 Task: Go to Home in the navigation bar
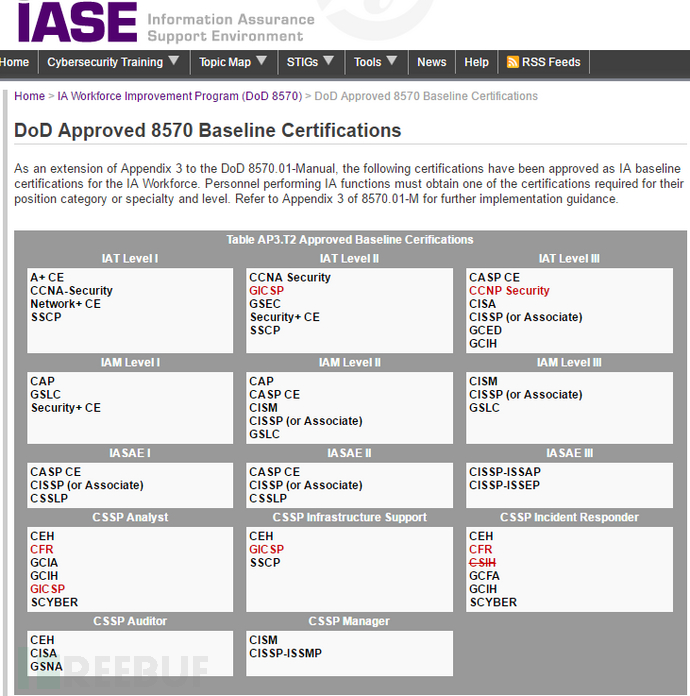click(x=14, y=62)
